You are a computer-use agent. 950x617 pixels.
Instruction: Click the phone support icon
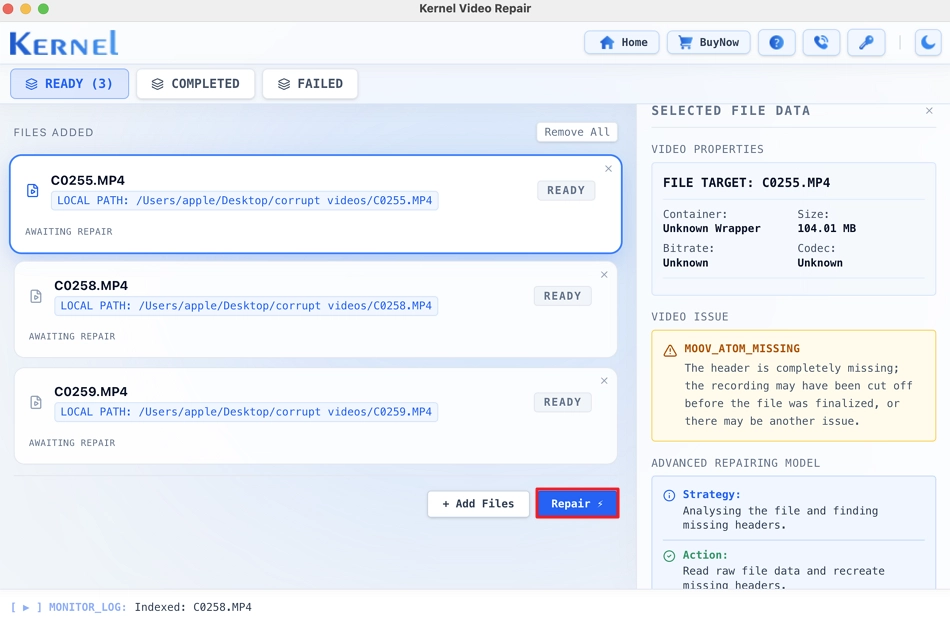click(x=821, y=42)
